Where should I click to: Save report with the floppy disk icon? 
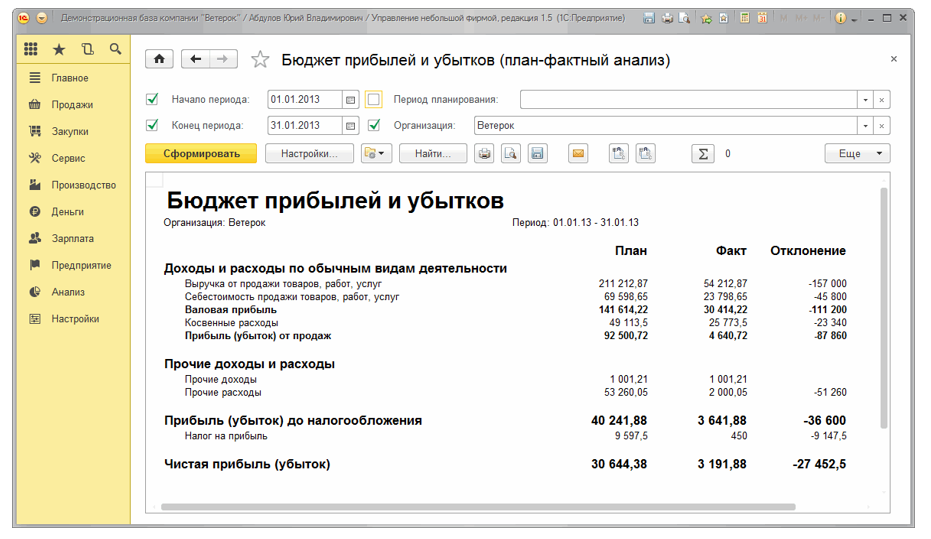tap(537, 154)
